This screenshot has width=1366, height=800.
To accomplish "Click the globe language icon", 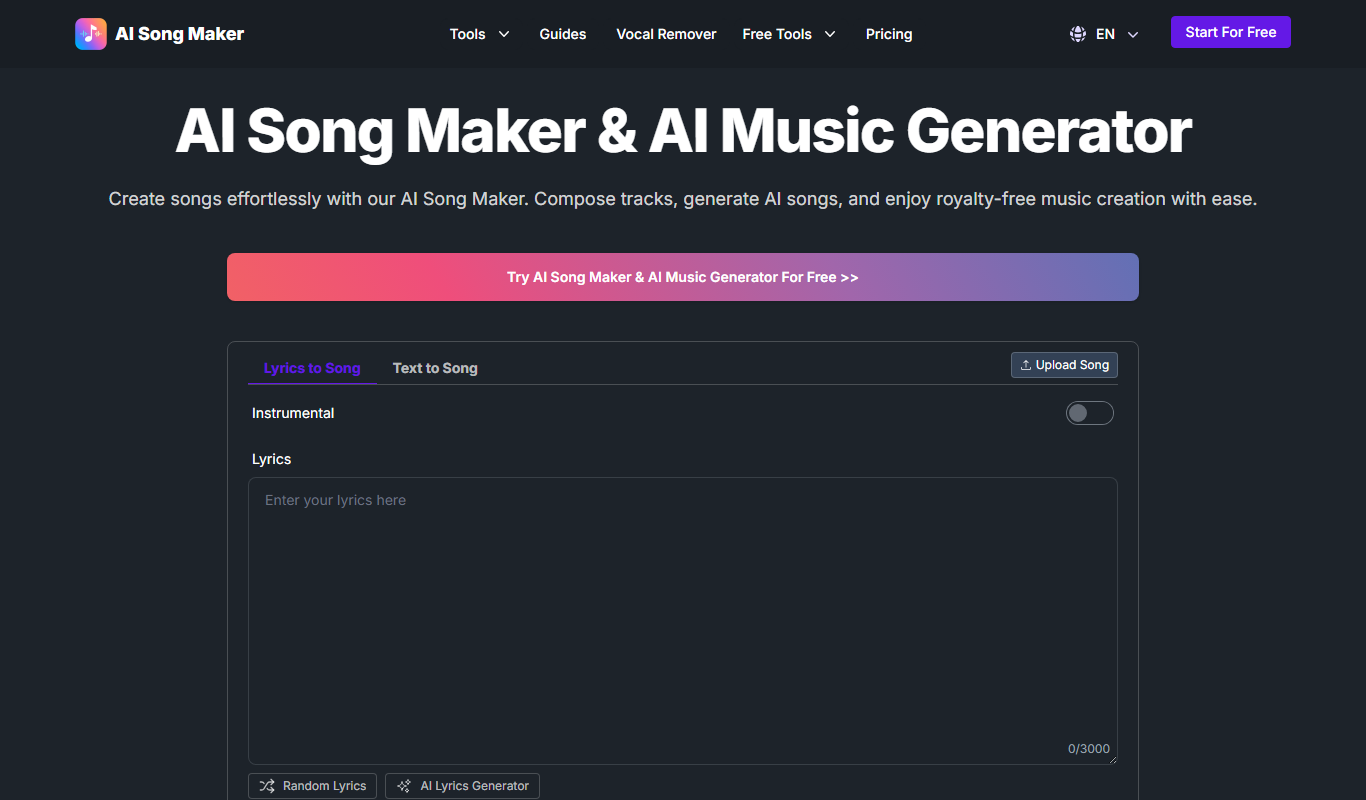I will tap(1077, 34).
